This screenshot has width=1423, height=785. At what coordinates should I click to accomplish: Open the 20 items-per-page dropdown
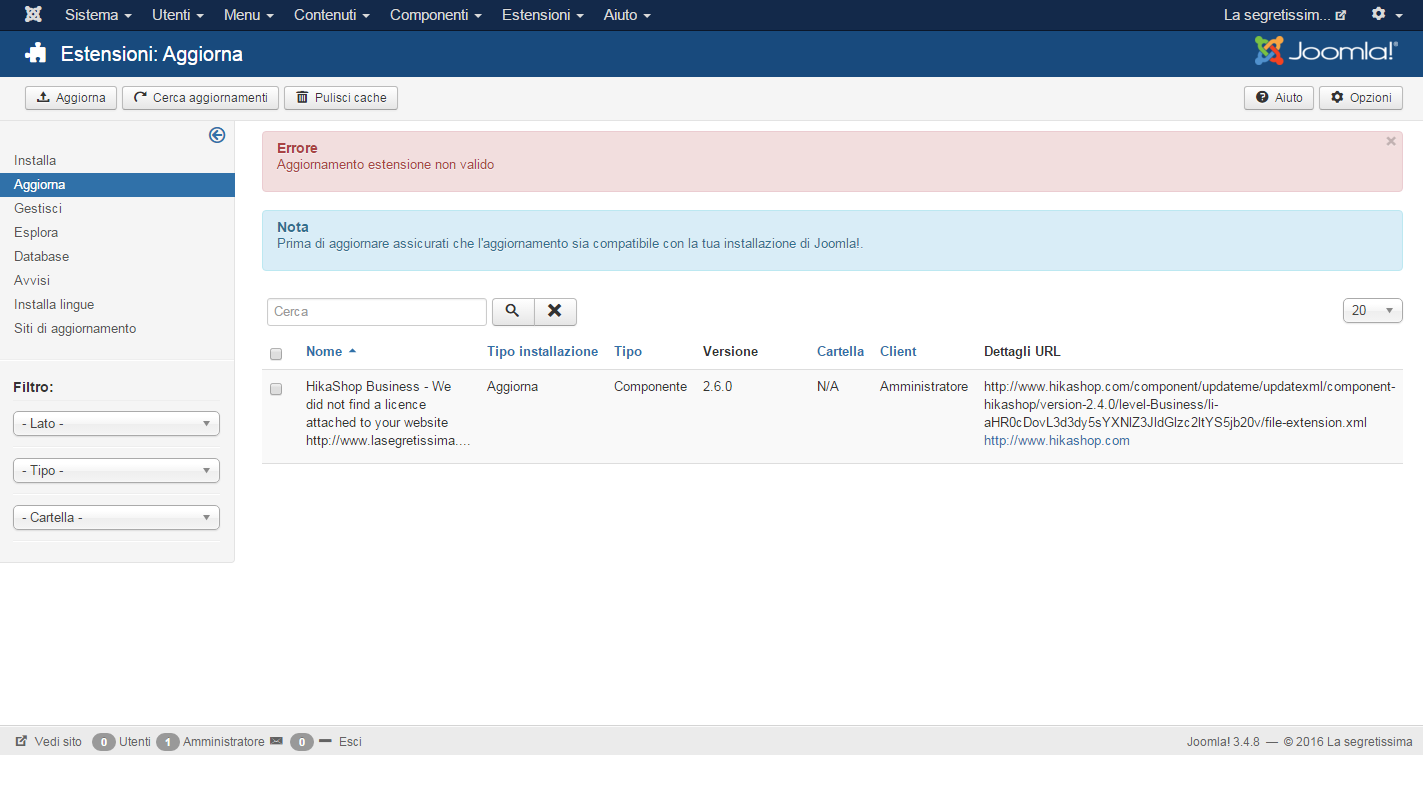(1372, 311)
